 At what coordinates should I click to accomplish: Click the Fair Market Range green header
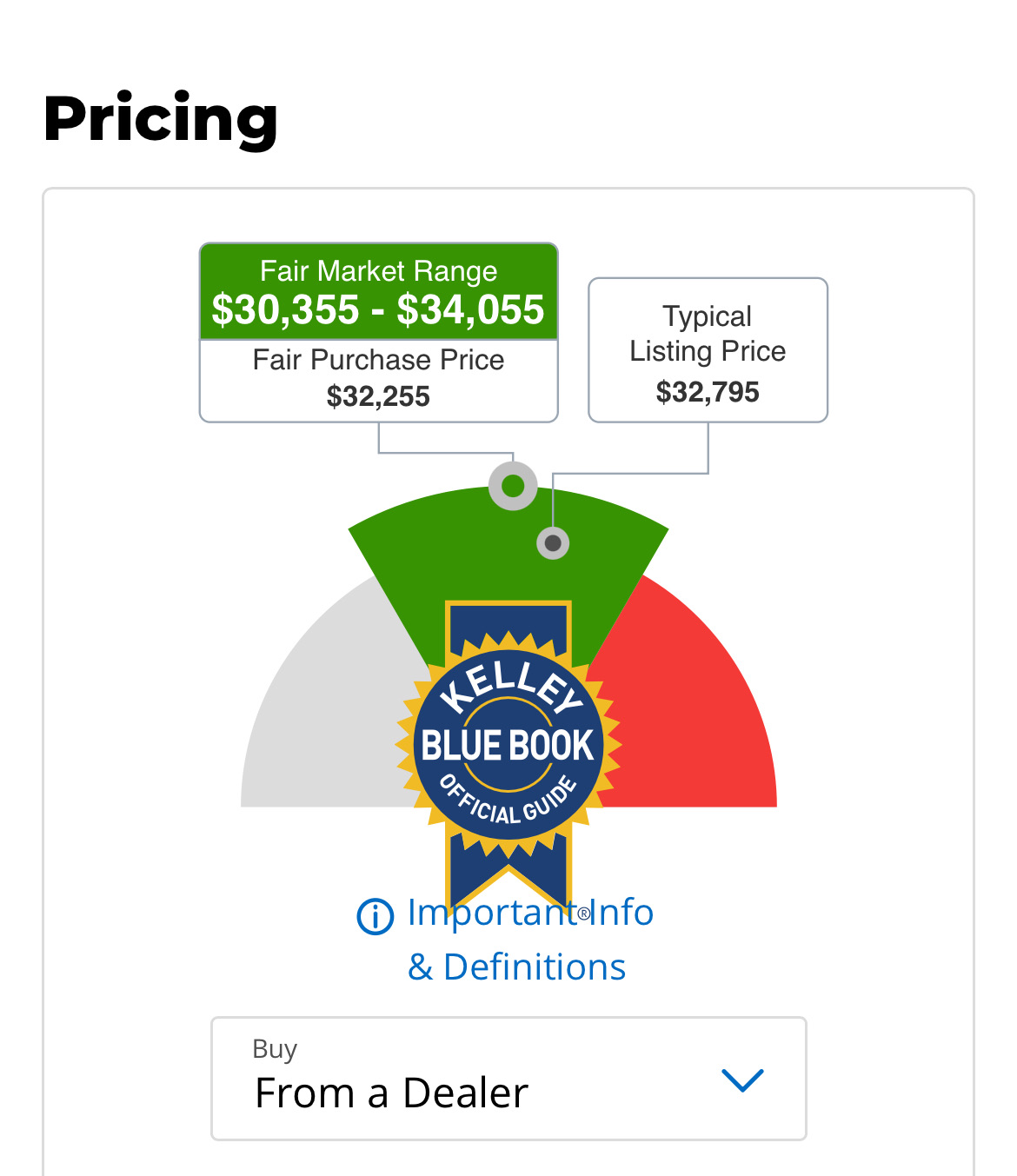coord(378,271)
